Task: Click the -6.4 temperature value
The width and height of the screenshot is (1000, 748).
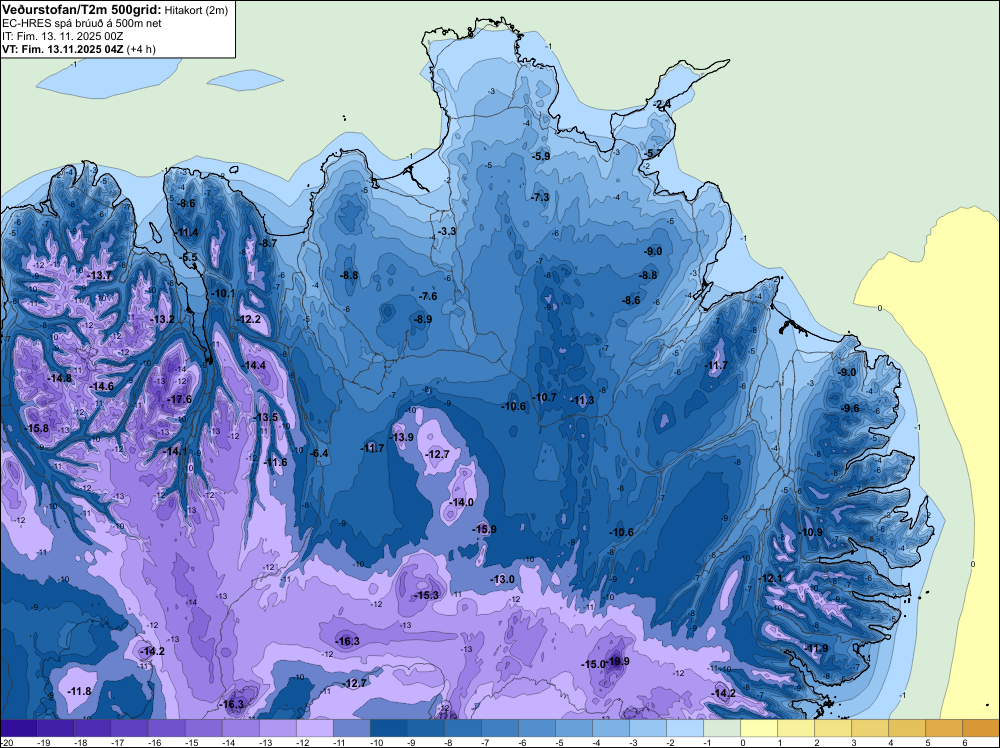Action: (320, 453)
